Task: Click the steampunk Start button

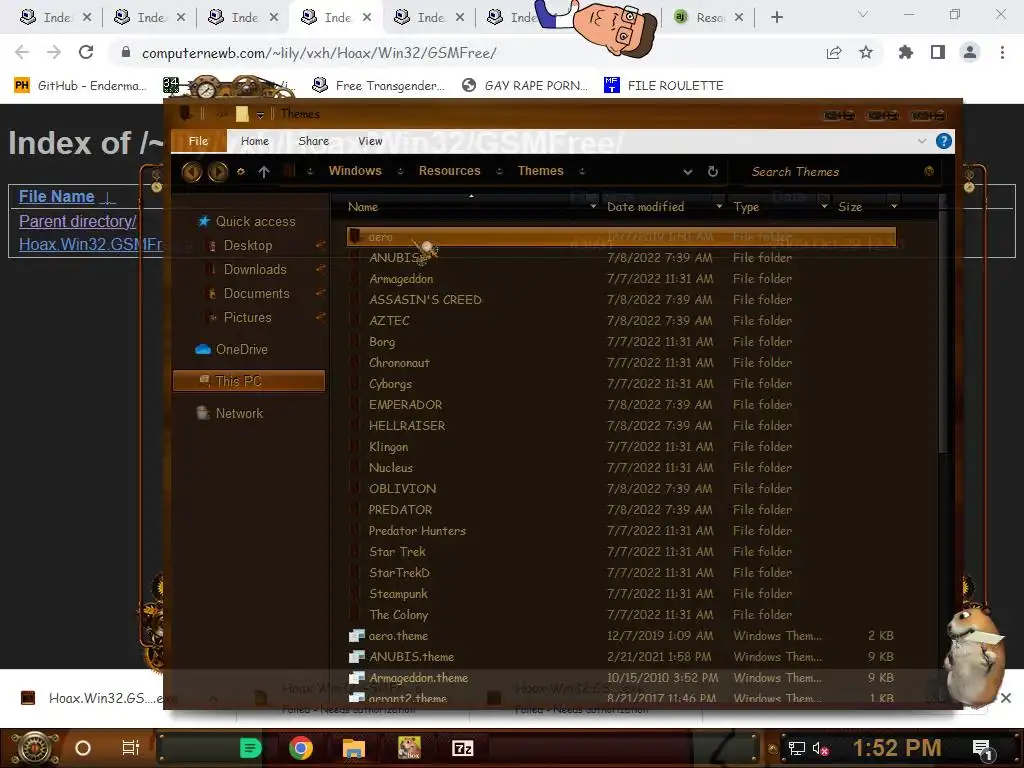Action: click(x=34, y=748)
